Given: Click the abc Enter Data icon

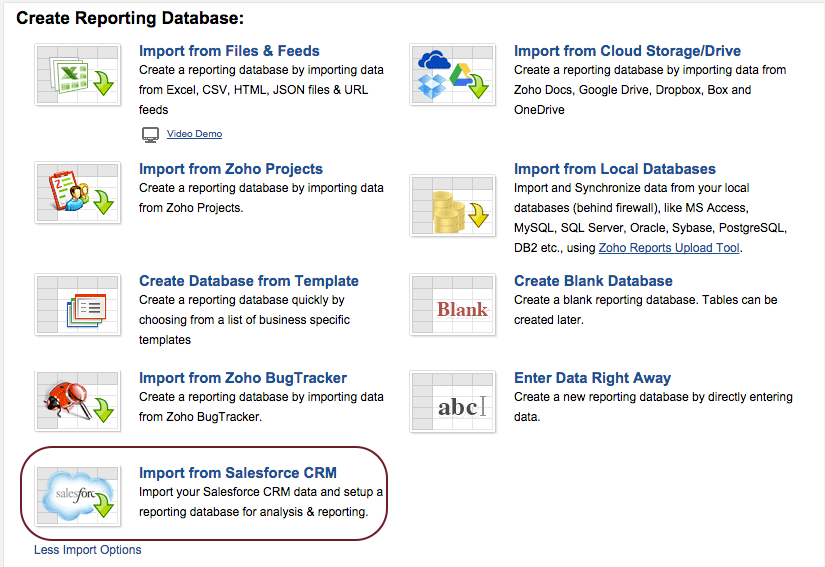Looking at the screenshot, I should coord(453,401).
